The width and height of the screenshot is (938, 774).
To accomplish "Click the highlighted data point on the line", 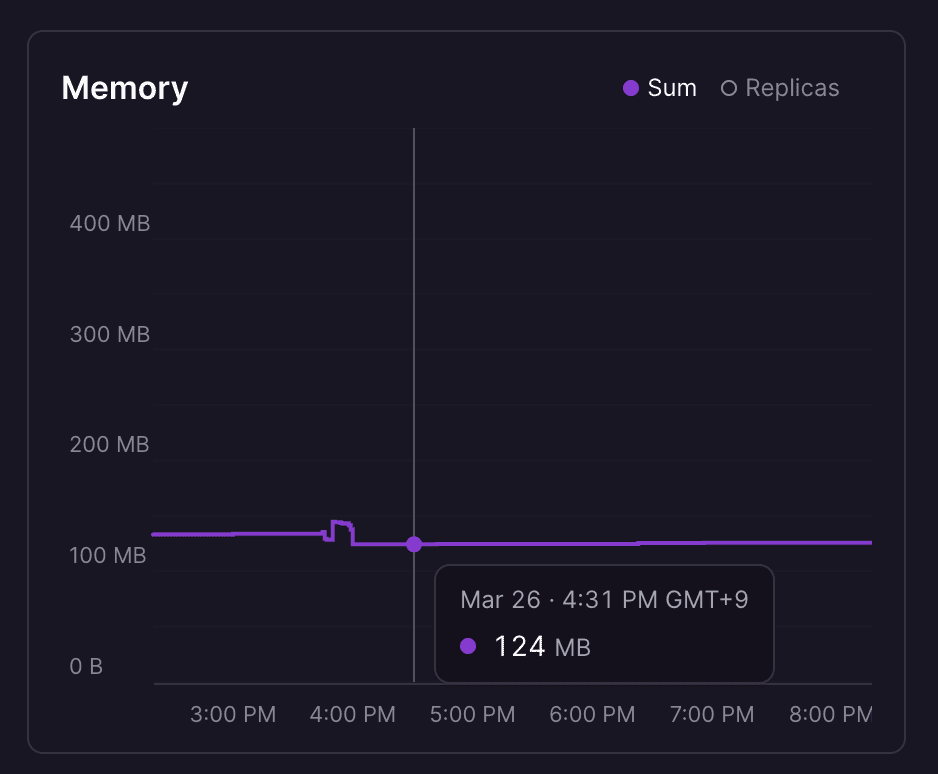I will tap(414, 544).
